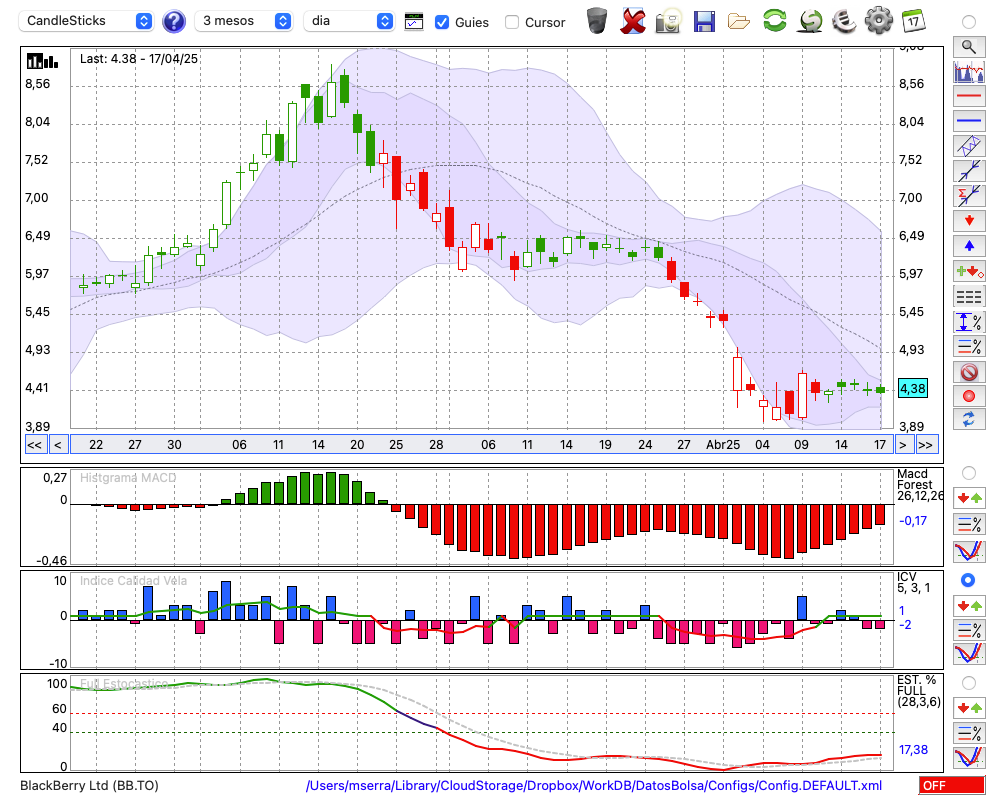Click the blue rotate arrows icon
Screen dimensions: 1000x800
pyautogui.click(x=969, y=419)
